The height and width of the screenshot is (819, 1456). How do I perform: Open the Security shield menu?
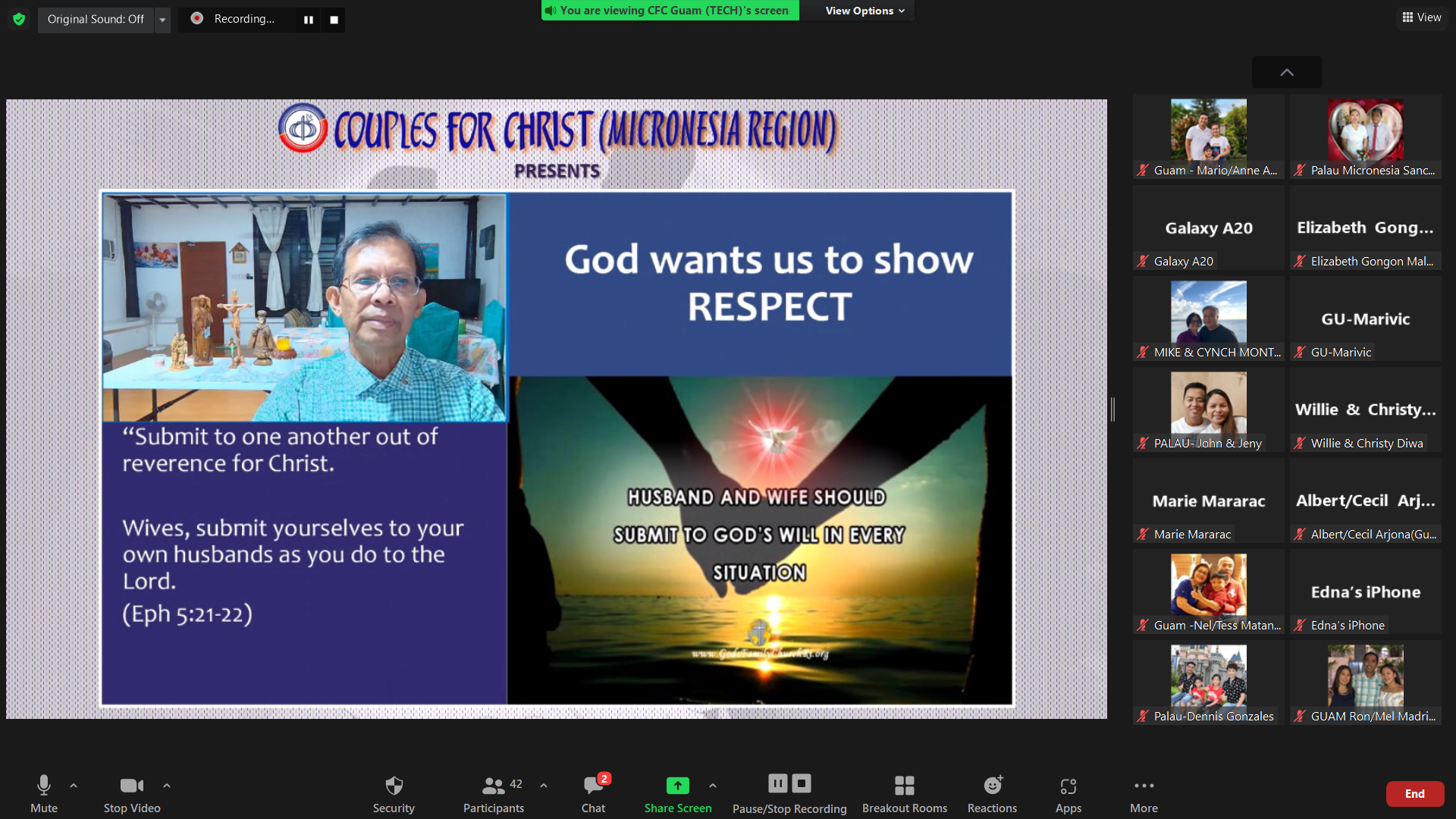394,793
